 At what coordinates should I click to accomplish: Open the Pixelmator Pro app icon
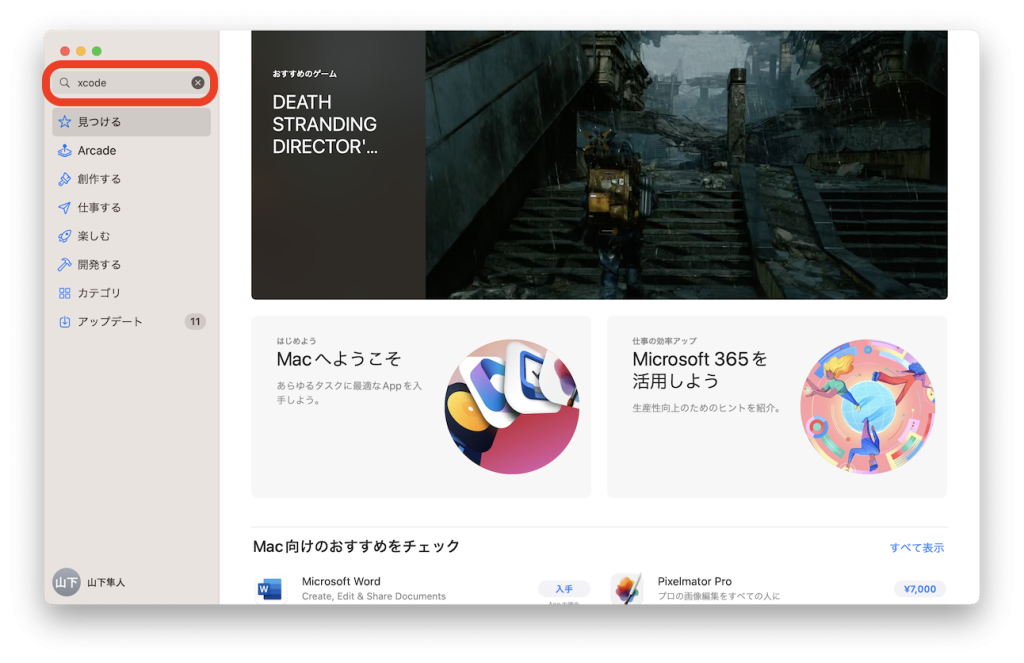(627, 588)
